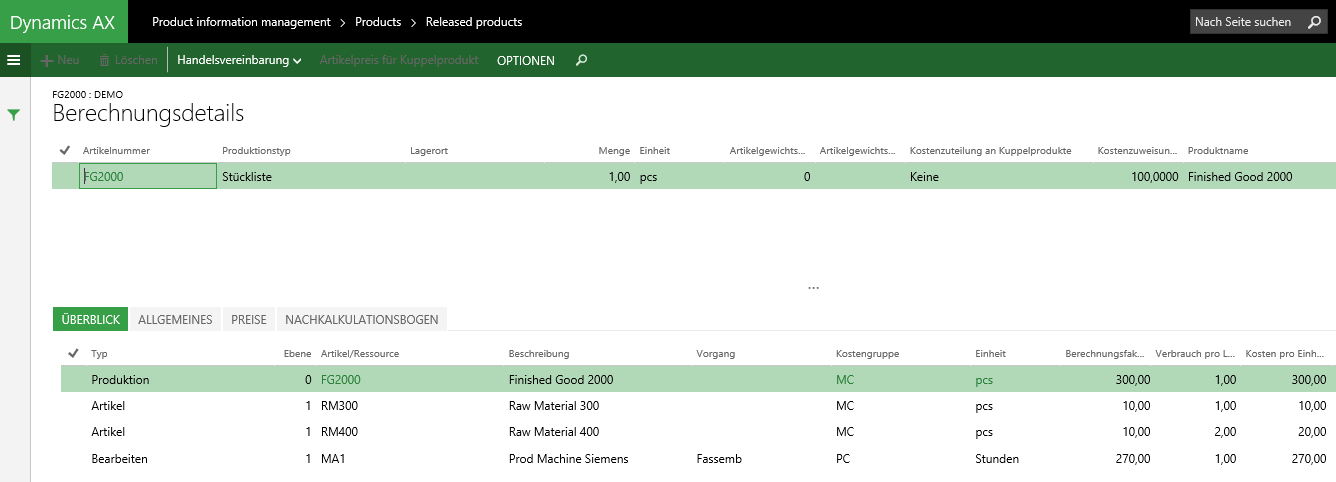Open the hamburger navigation menu
Viewport: 1336px width, 482px height.
coord(14,60)
